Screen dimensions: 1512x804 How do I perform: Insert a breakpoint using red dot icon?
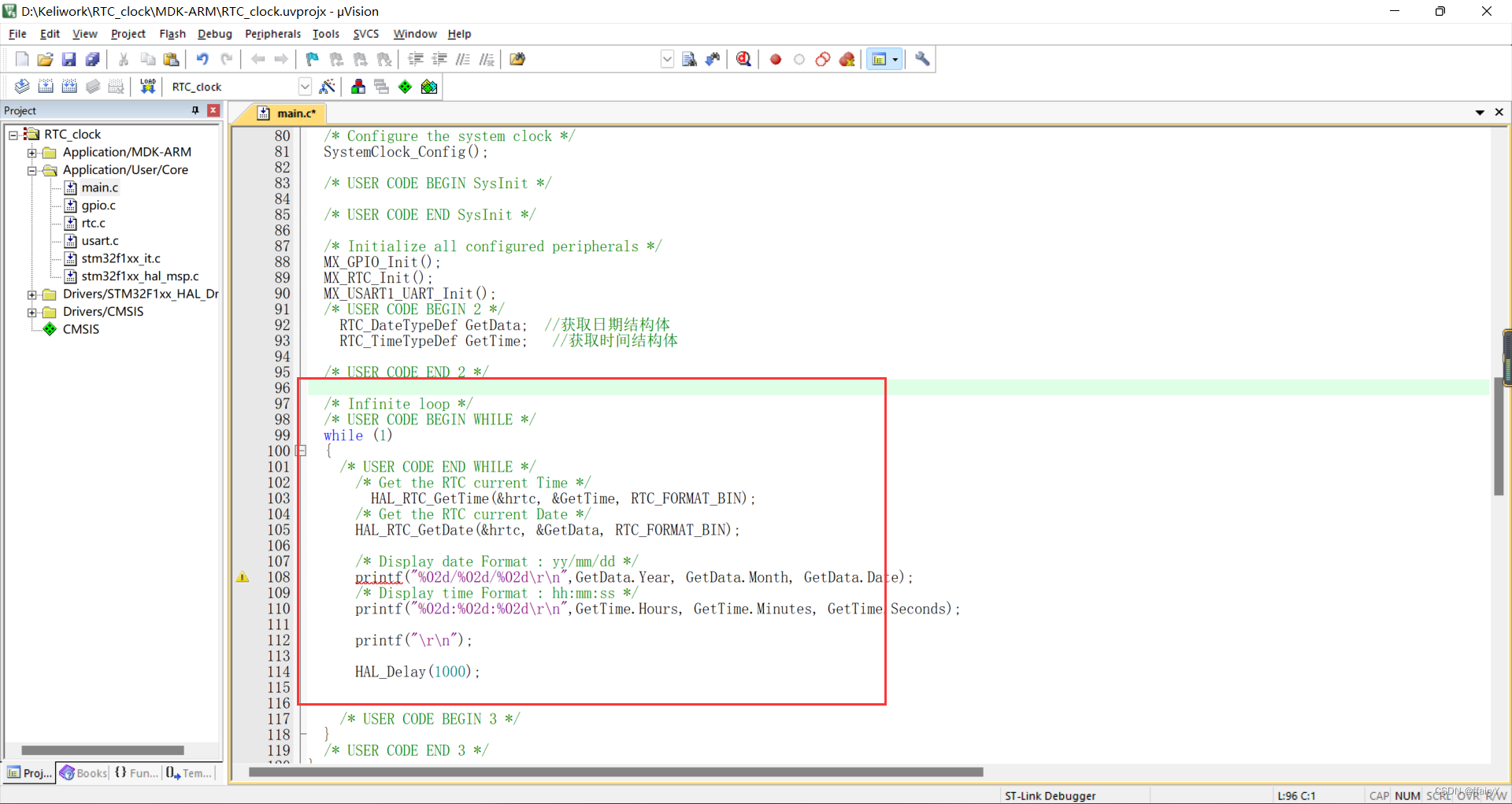[776, 59]
